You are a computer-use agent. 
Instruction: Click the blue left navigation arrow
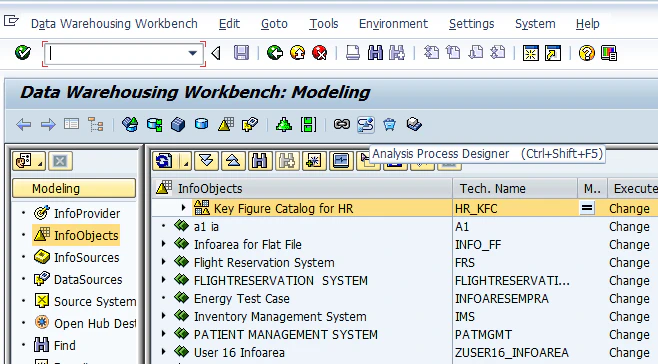pyautogui.click(x=24, y=125)
